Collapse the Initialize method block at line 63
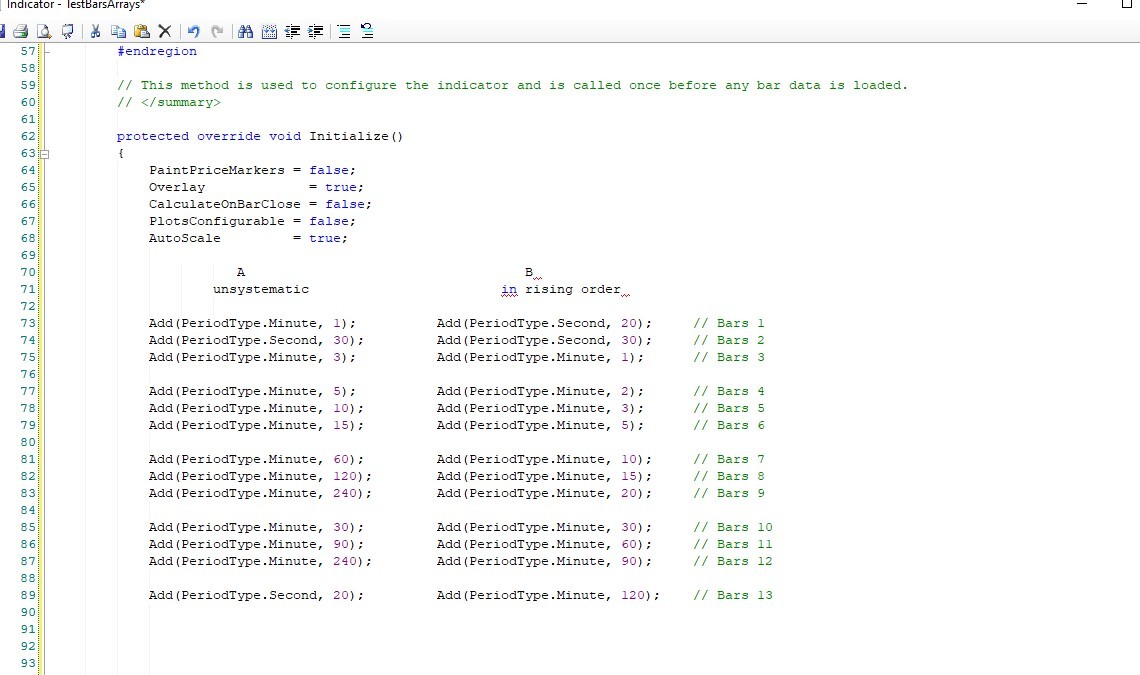1140x675 pixels. pyautogui.click(x=44, y=153)
